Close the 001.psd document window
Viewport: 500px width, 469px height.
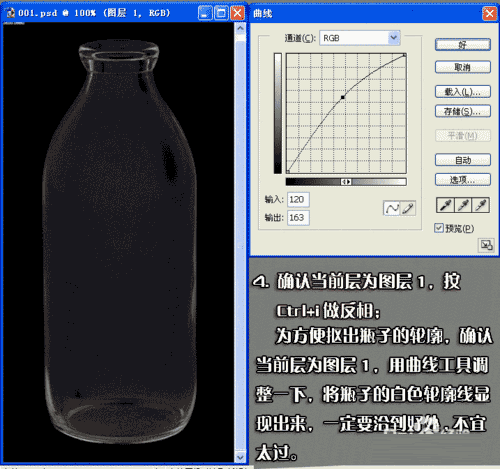[237, 13]
